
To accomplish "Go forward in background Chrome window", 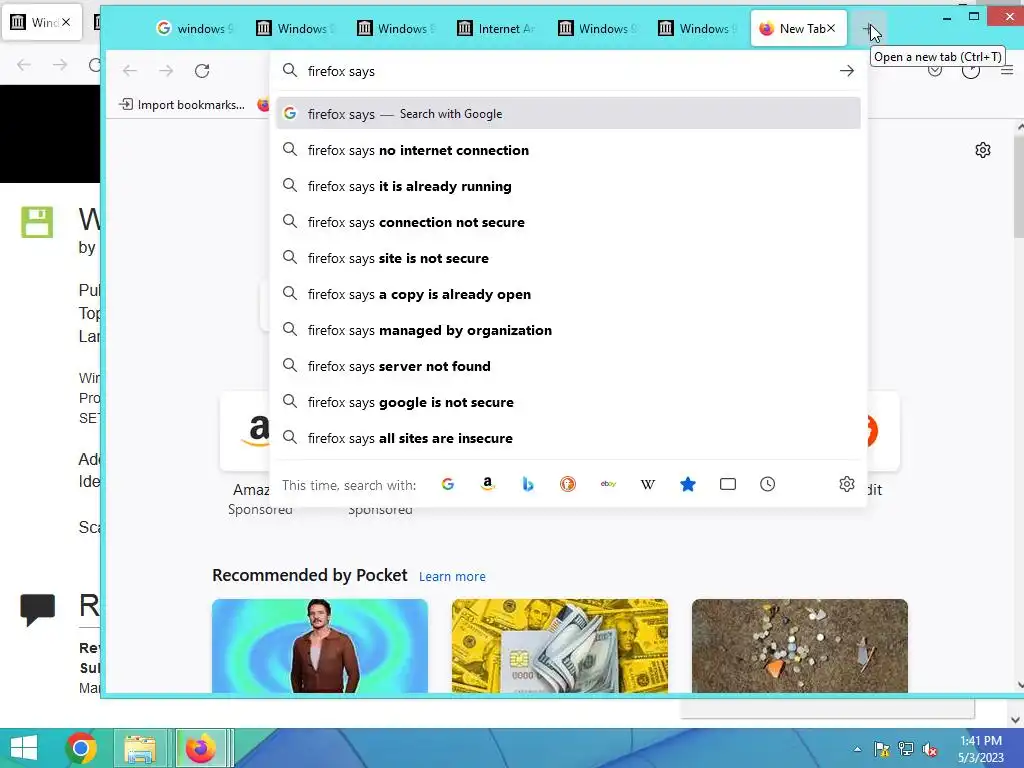I will 60,65.
